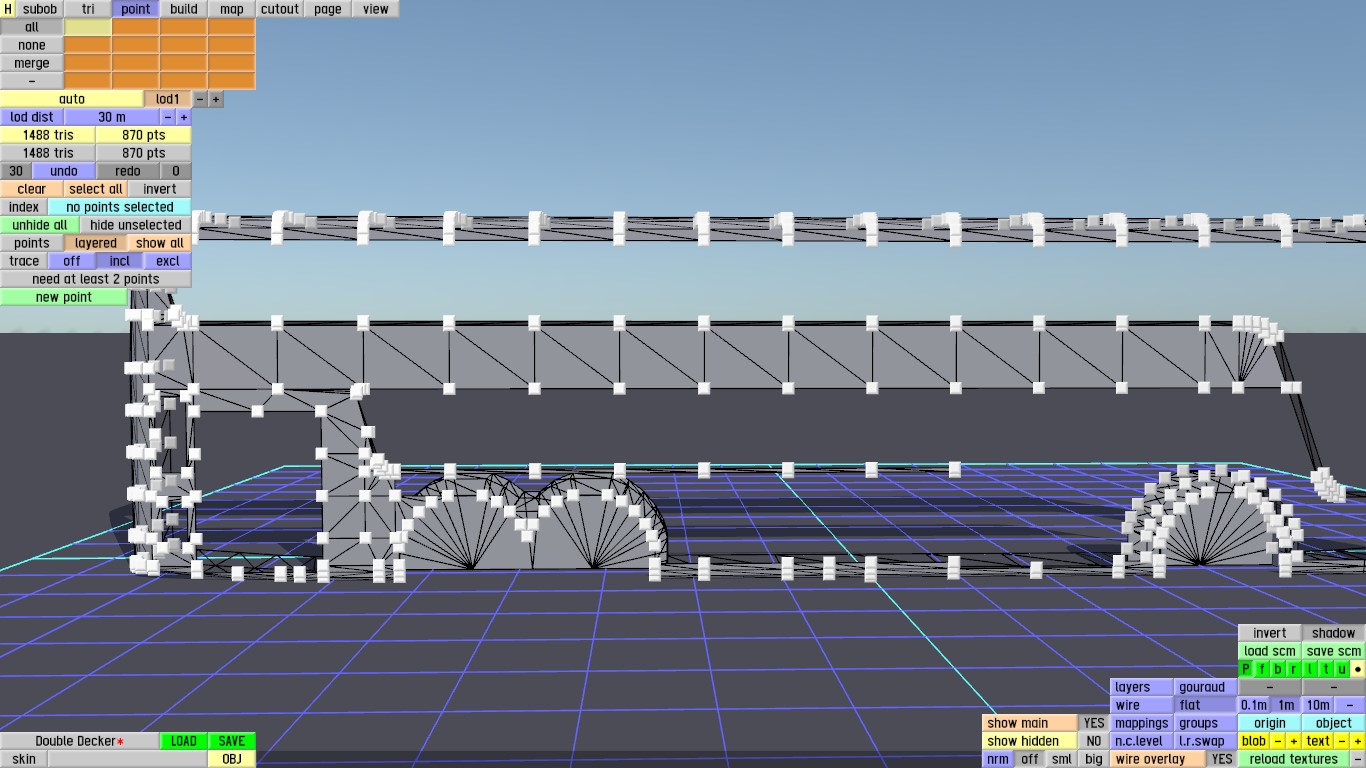Set grid size to 0.1m
This screenshot has width=1366, height=768.
tap(1254, 705)
